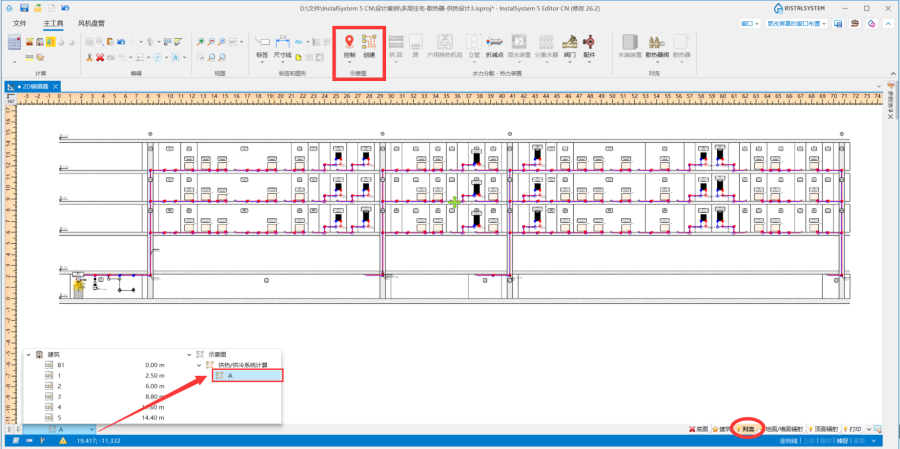
Task: Select the 配件 (Fittings) pump icon
Action: (589, 43)
